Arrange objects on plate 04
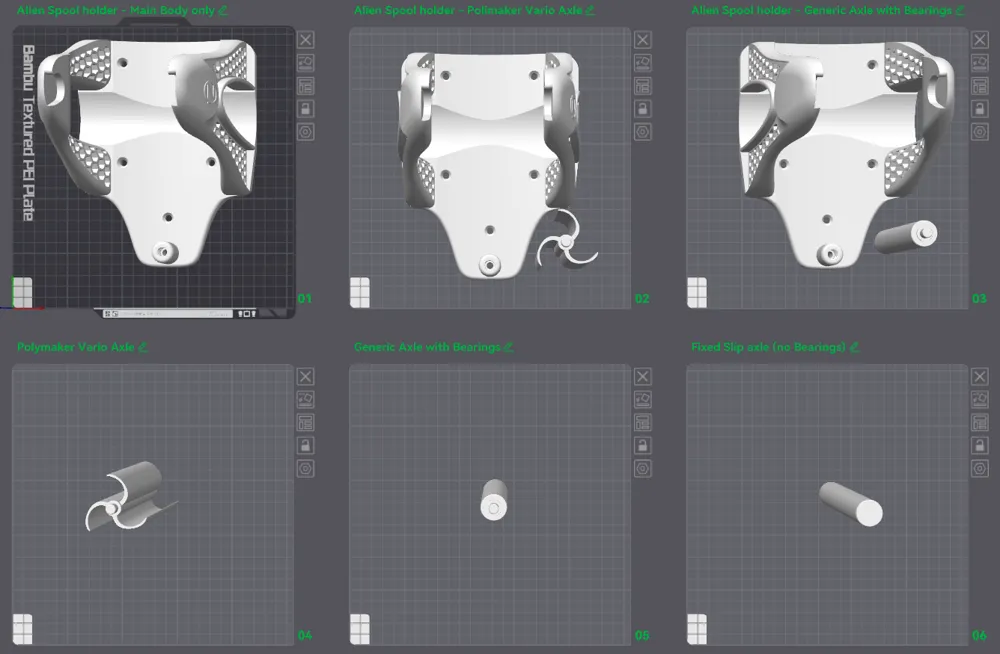Image resolution: width=1000 pixels, height=654 pixels. click(x=306, y=423)
